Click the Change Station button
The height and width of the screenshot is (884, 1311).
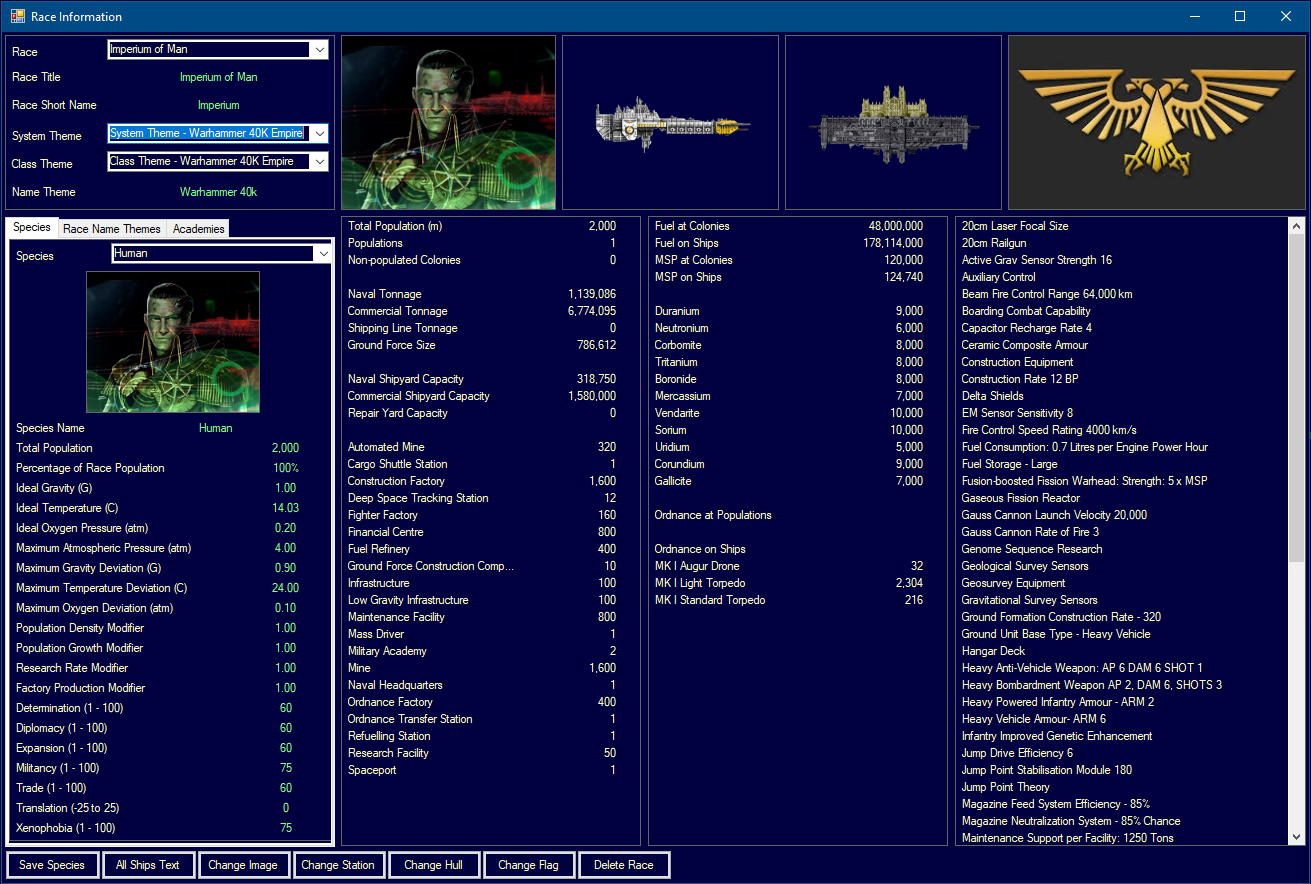(x=338, y=865)
